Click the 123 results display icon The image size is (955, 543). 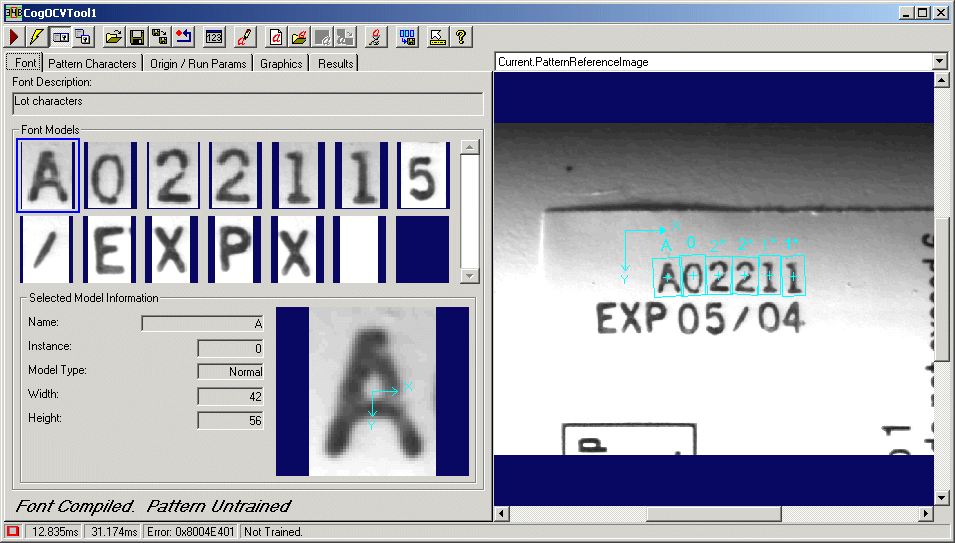[x=213, y=37]
